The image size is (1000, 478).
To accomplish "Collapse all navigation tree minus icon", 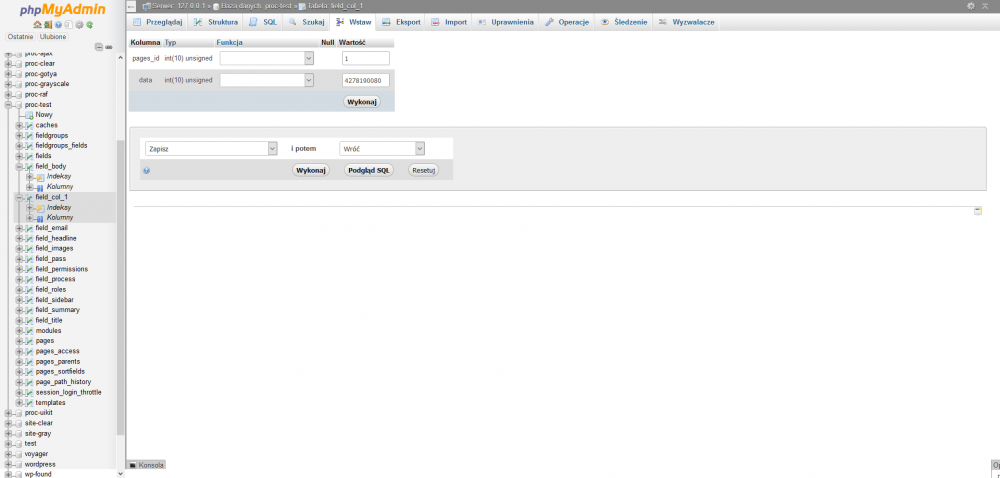I will [x=99, y=47].
